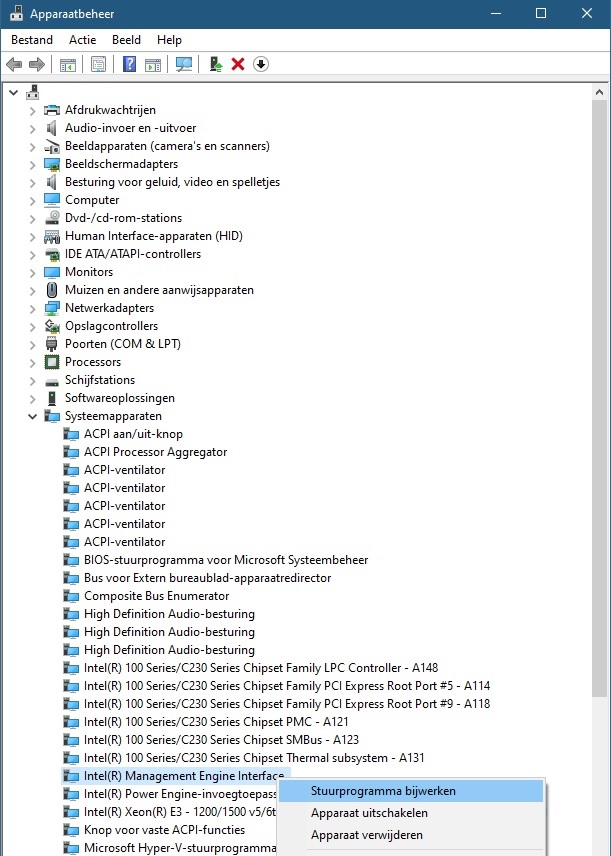Select Intel(R) Power Engine-invoegtoepassing device
The image size is (611, 856).
[180, 794]
